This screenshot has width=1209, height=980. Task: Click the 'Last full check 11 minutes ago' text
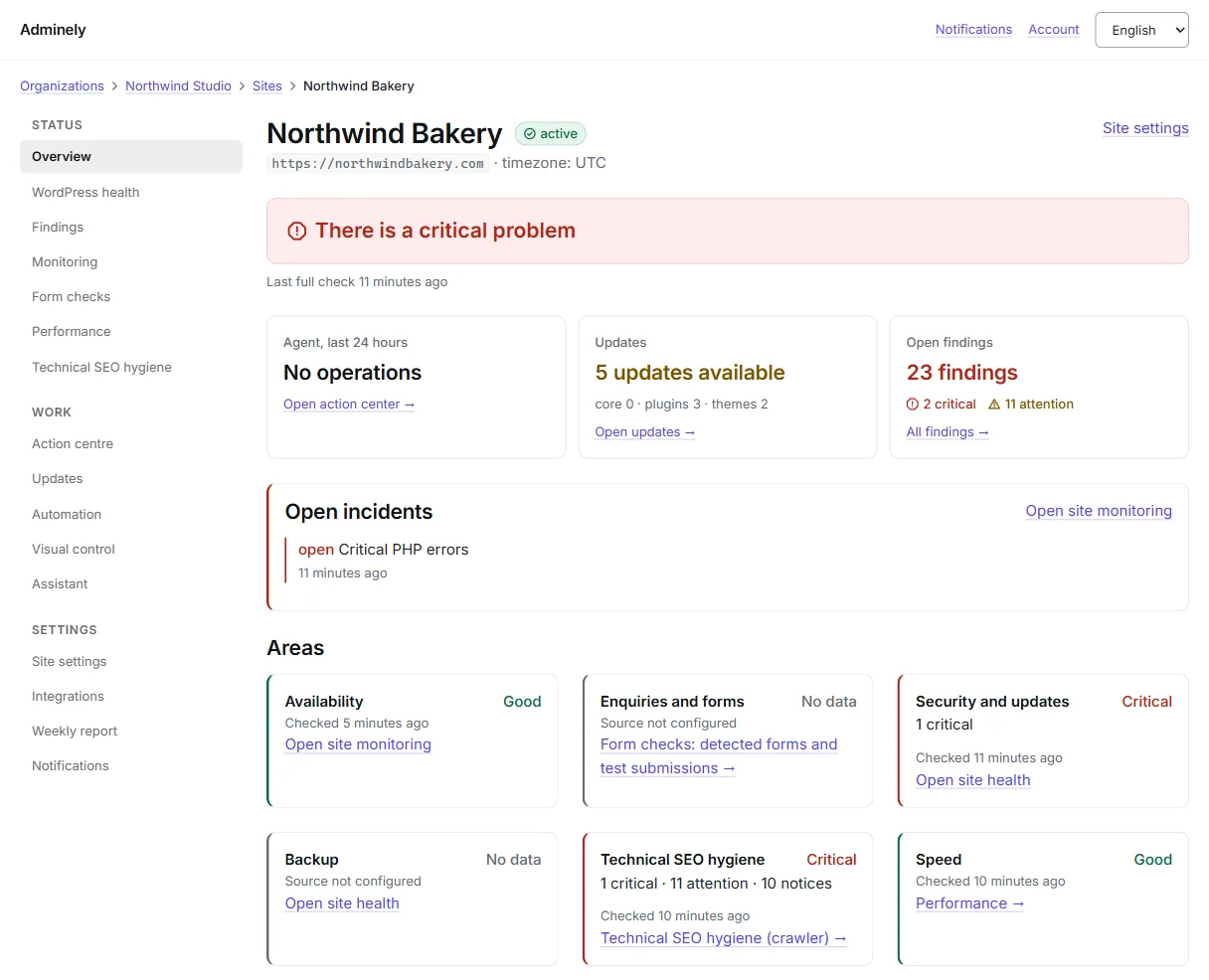pyautogui.click(x=357, y=282)
